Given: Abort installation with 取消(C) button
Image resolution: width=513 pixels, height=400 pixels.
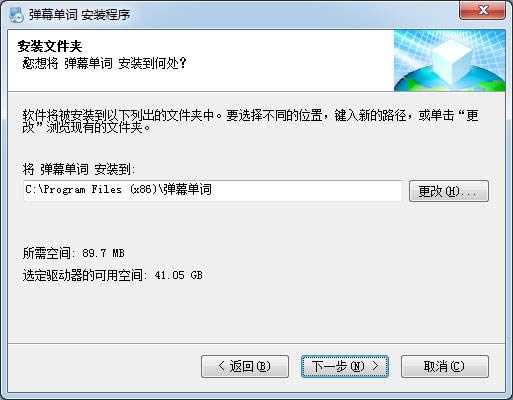Looking at the screenshot, I should click(445, 366).
